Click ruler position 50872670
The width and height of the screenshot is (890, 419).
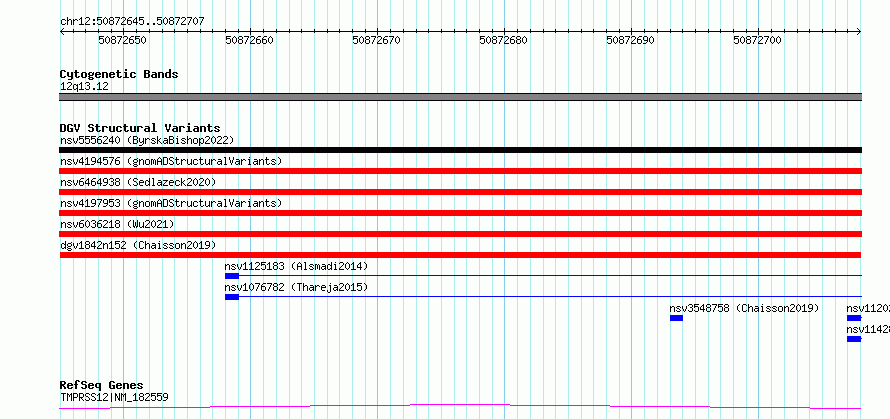(376, 40)
